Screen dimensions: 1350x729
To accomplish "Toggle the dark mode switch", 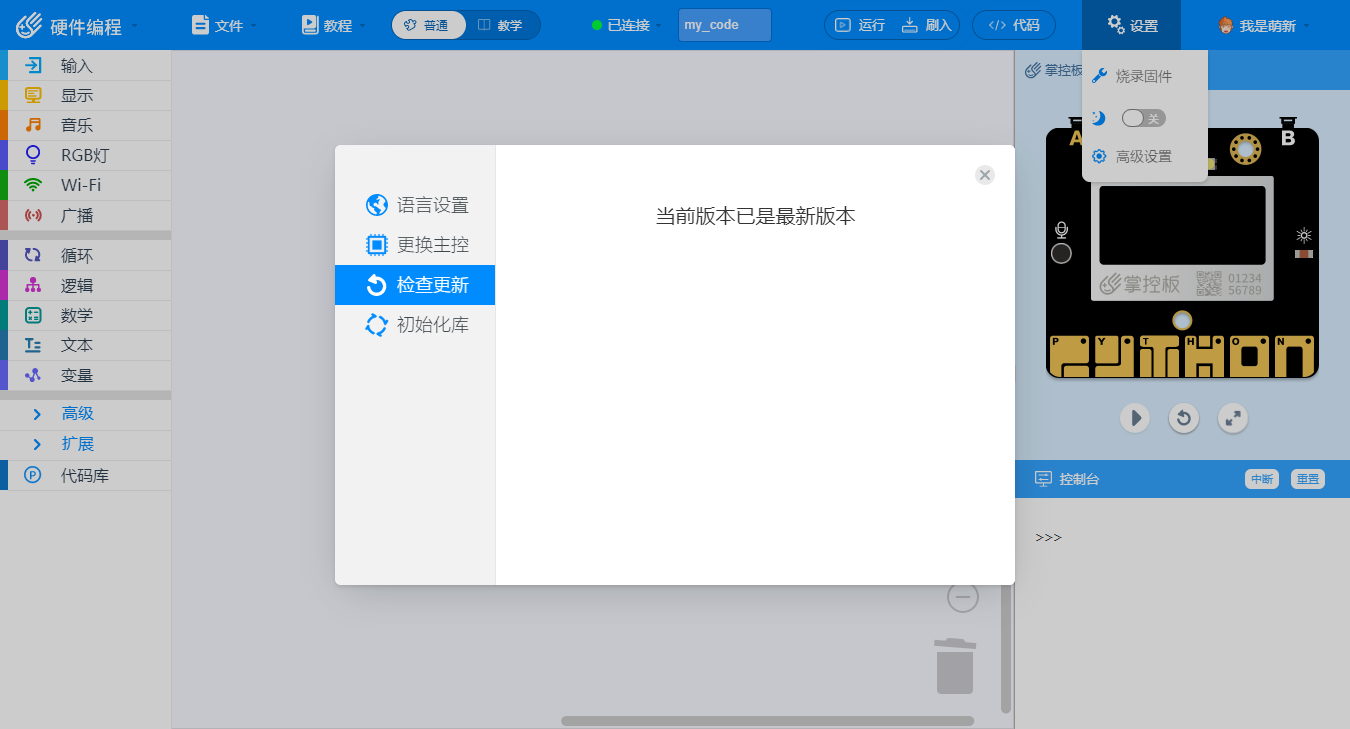I will [1144, 118].
